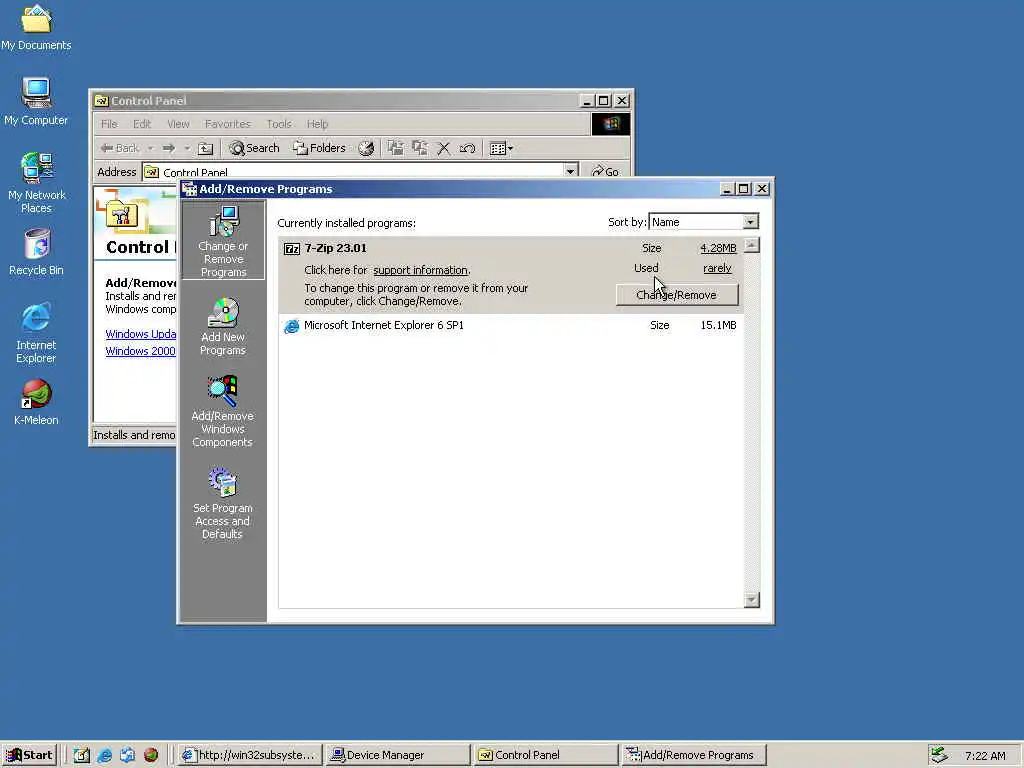Click Back button in Control Panel toolbar
Viewport: 1024px width, 768px height.
coord(120,148)
